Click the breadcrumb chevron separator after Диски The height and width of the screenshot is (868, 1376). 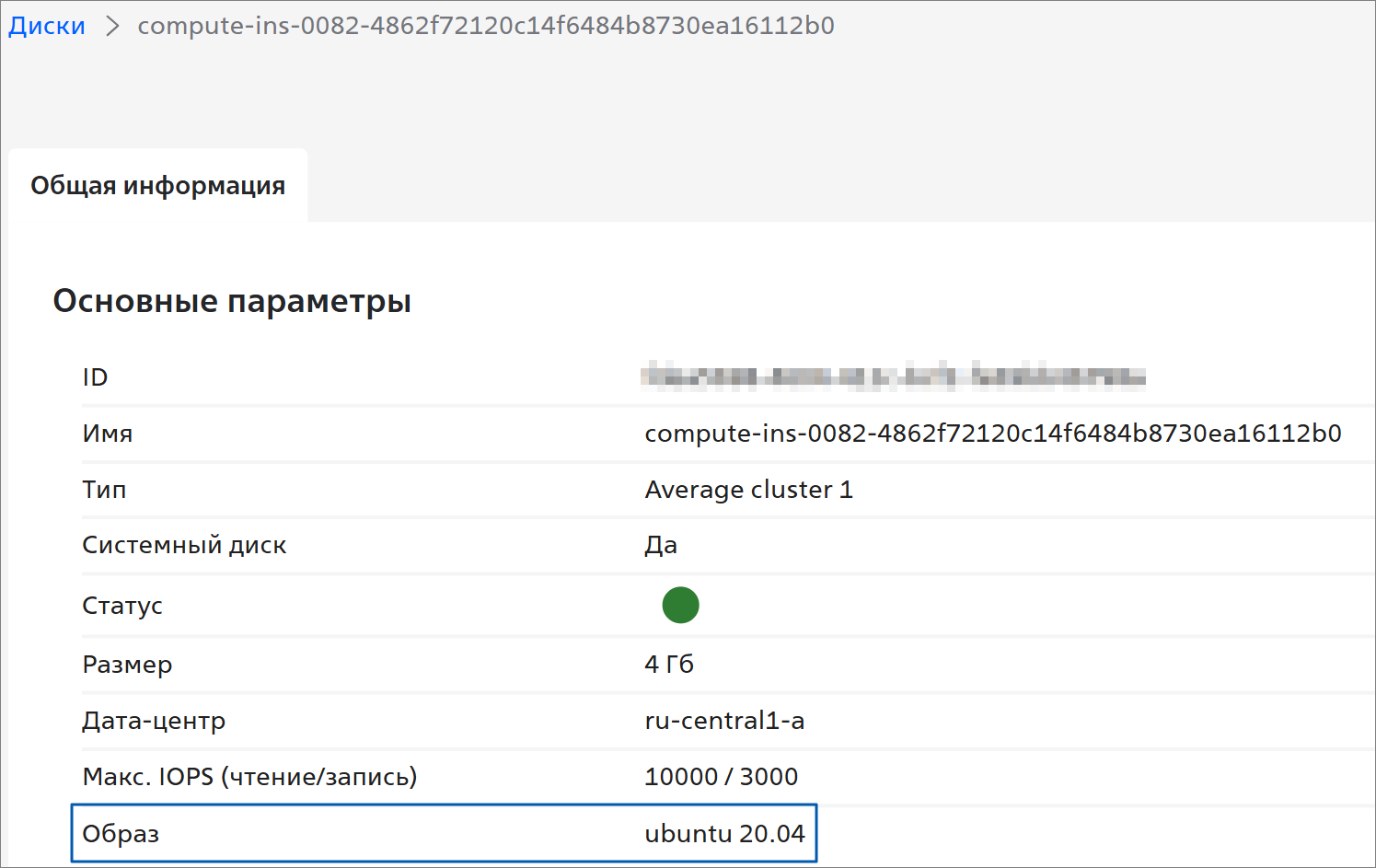(x=112, y=26)
